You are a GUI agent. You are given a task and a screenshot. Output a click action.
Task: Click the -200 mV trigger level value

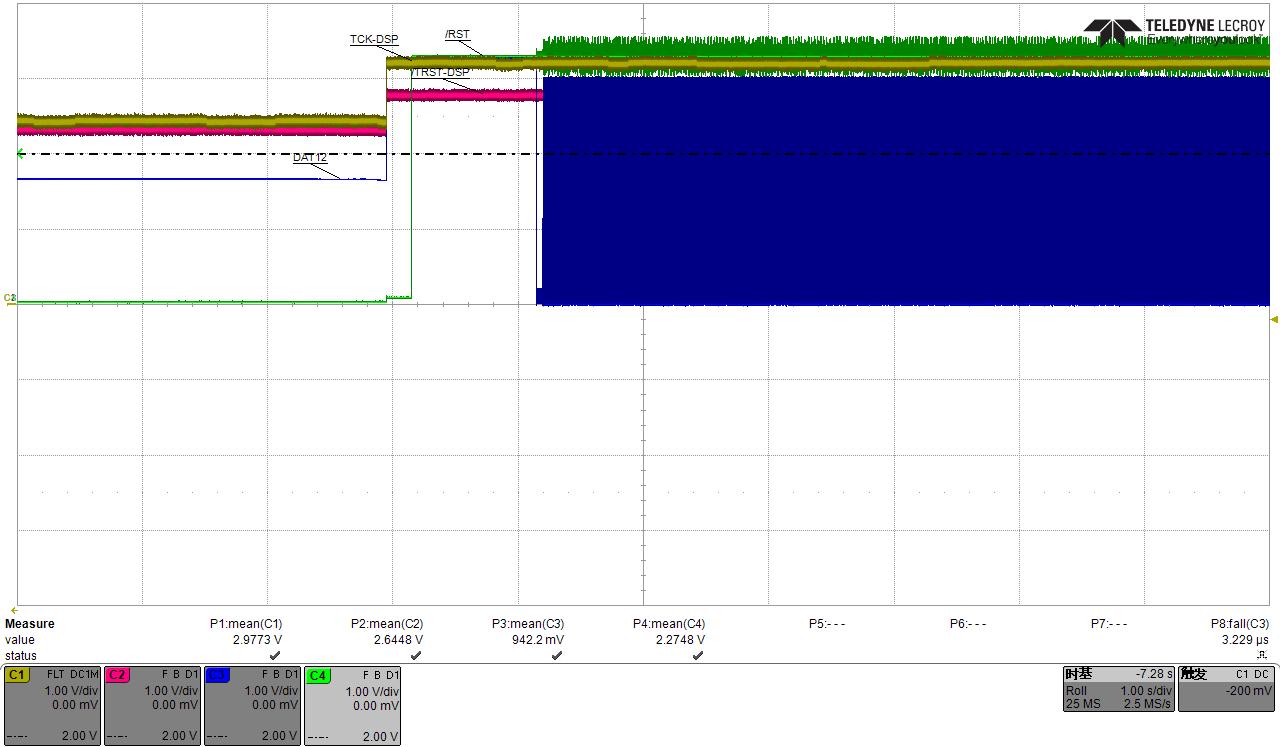click(1250, 691)
